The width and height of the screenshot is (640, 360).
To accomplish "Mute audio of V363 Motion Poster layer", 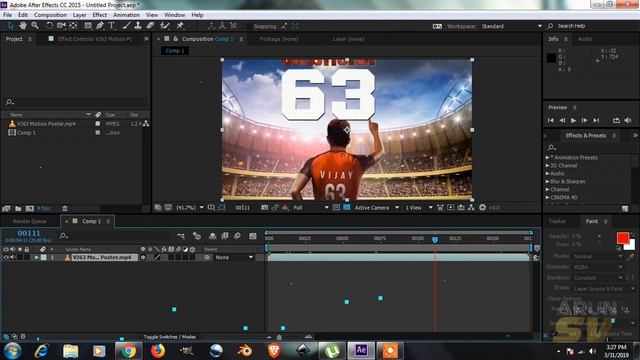I will [13, 258].
